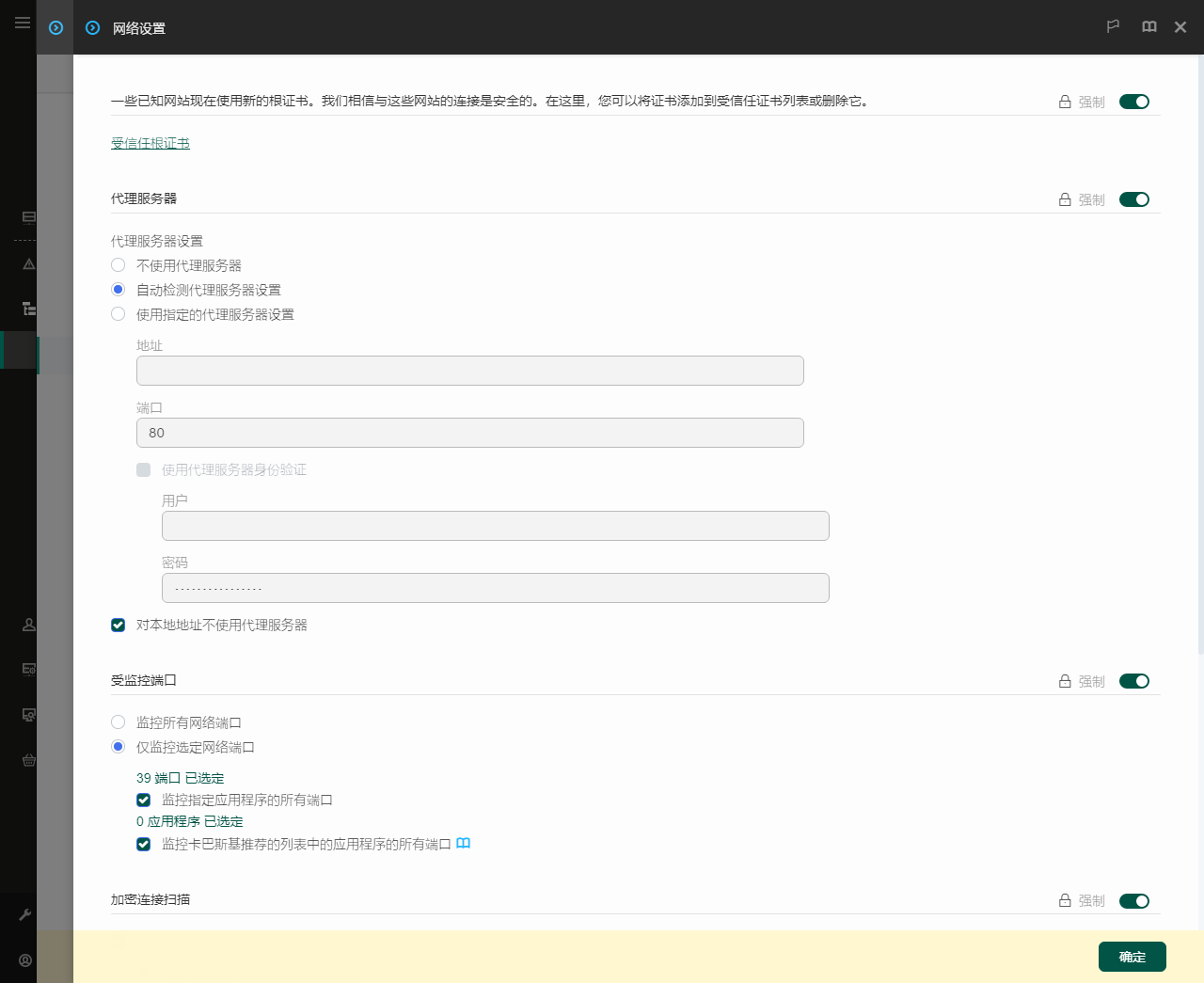Click the flag icon in the header

click(1113, 27)
